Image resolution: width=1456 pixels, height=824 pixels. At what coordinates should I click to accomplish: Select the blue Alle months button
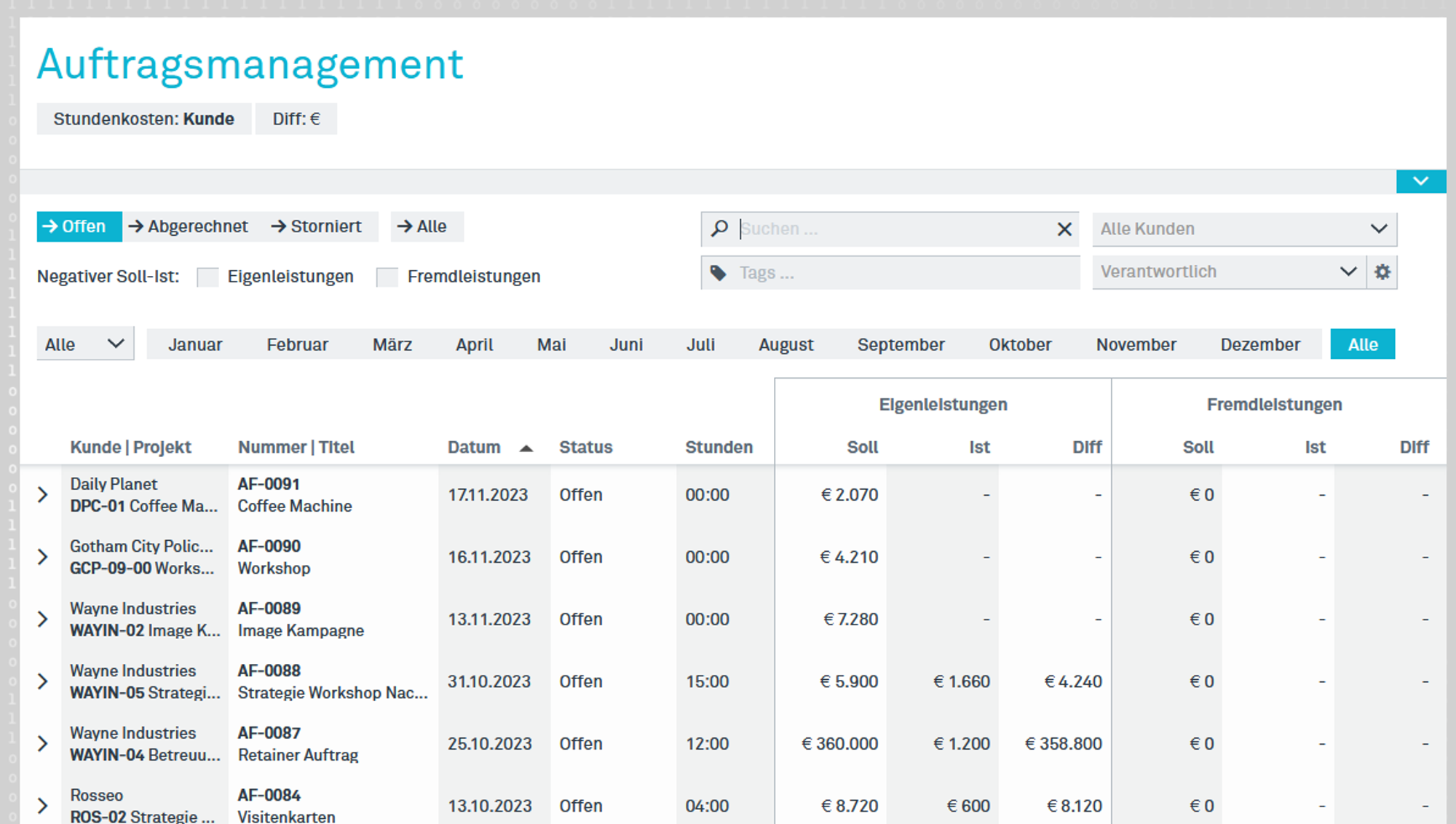pyautogui.click(x=1363, y=344)
